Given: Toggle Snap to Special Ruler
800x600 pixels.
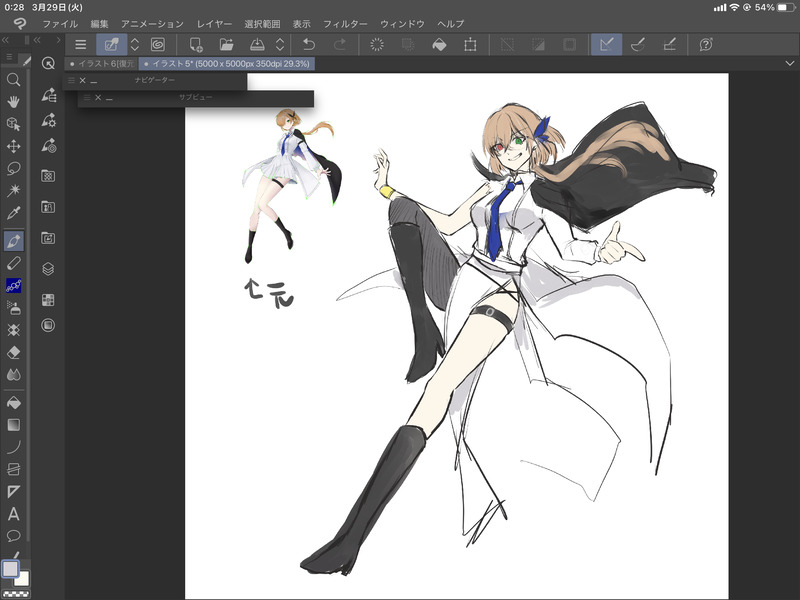Looking at the screenshot, I should [638, 45].
